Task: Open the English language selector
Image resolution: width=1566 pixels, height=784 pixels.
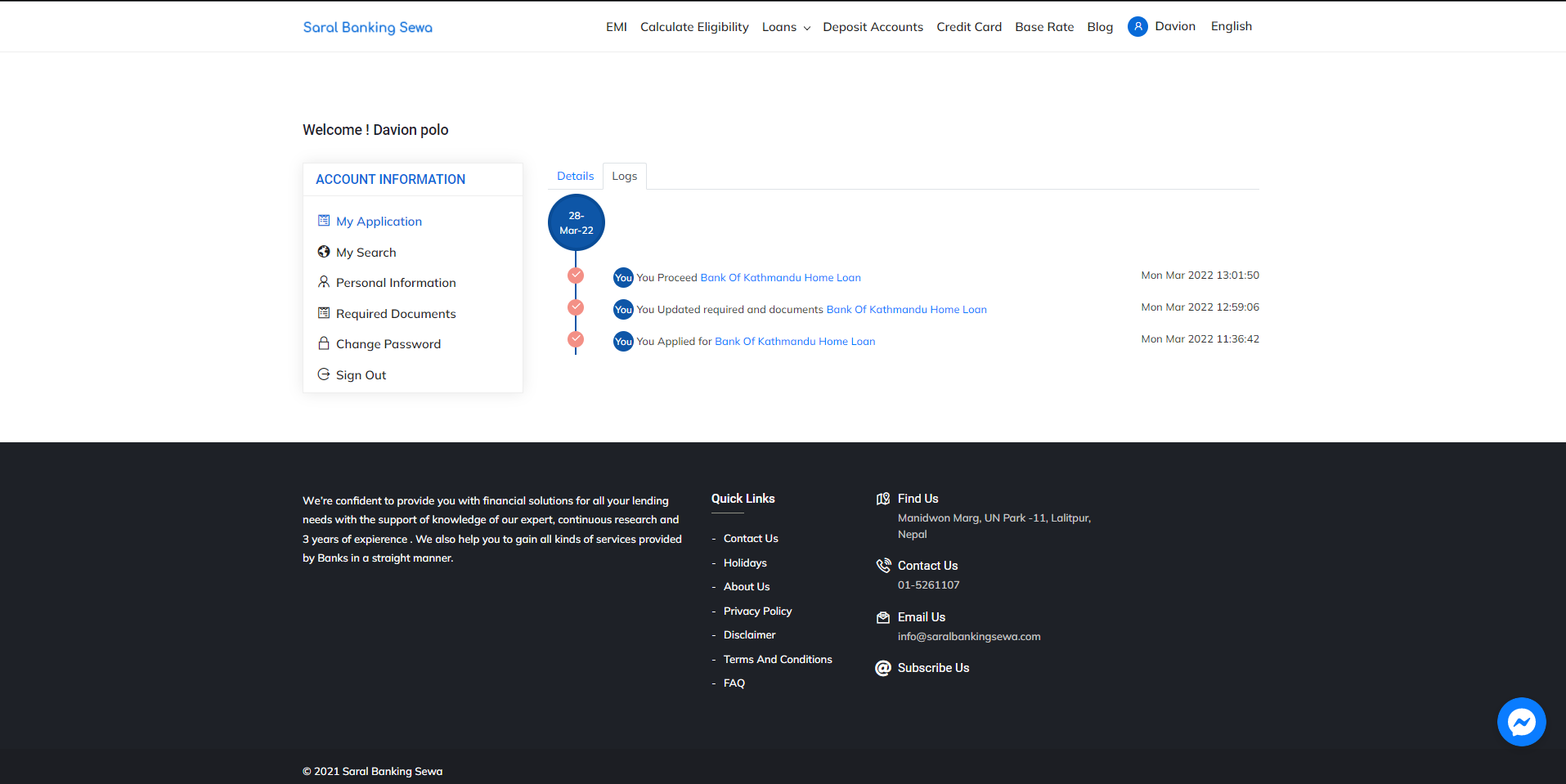Action: (1232, 26)
